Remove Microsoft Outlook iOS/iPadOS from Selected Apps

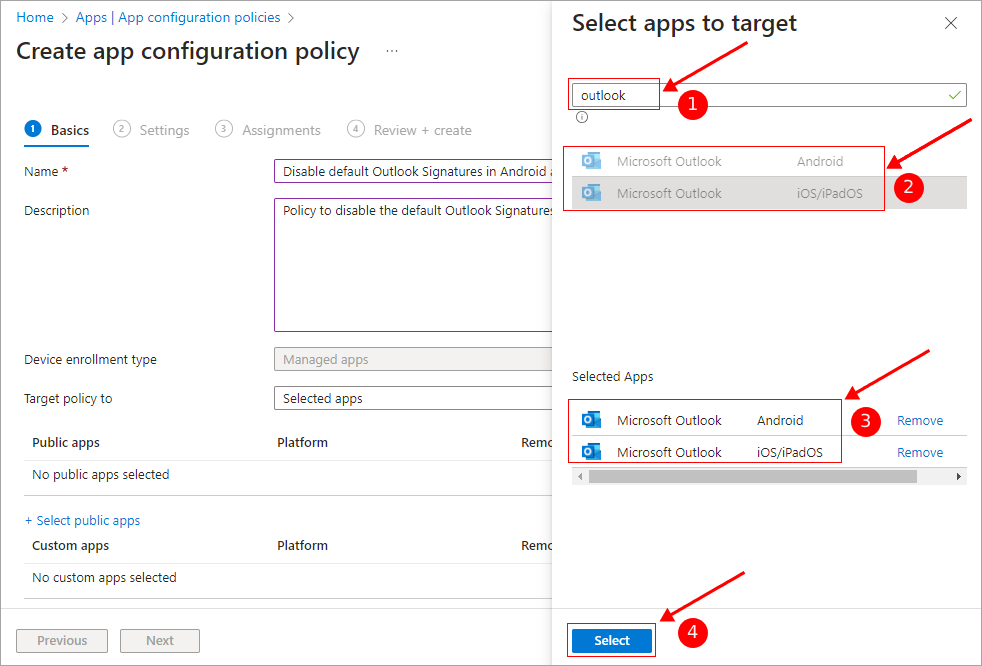pyautogui.click(x=919, y=452)
